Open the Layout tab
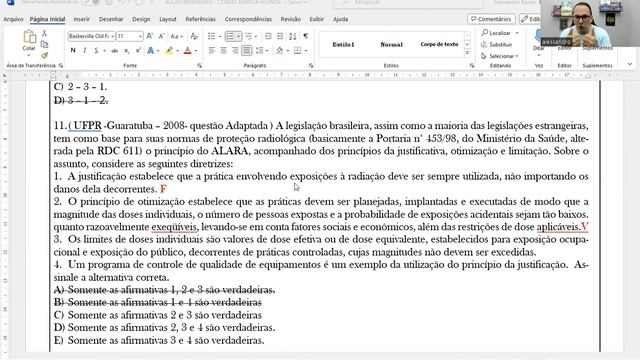Viewport: 640px width, 360px height. (168, 19)
